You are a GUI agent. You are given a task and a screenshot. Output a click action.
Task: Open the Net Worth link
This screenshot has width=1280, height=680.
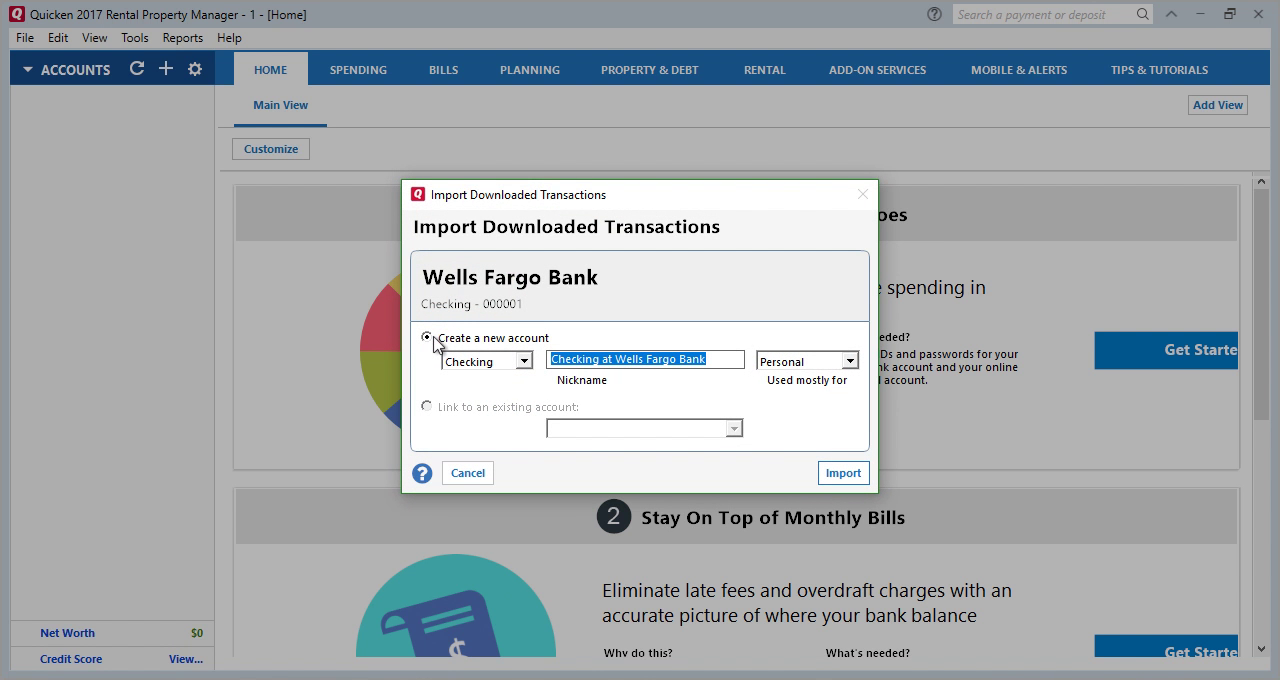[67, 633]
